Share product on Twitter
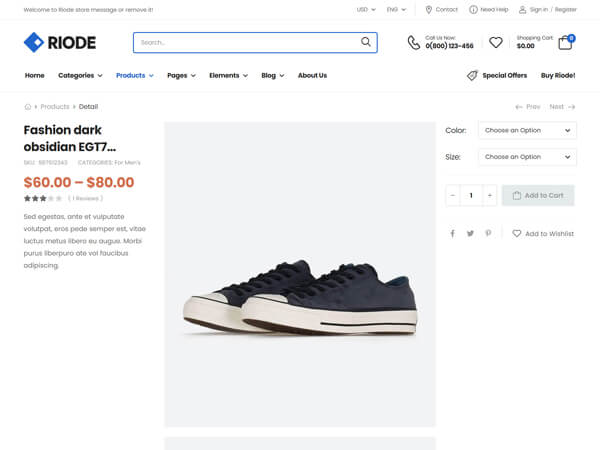 [470, 233]
